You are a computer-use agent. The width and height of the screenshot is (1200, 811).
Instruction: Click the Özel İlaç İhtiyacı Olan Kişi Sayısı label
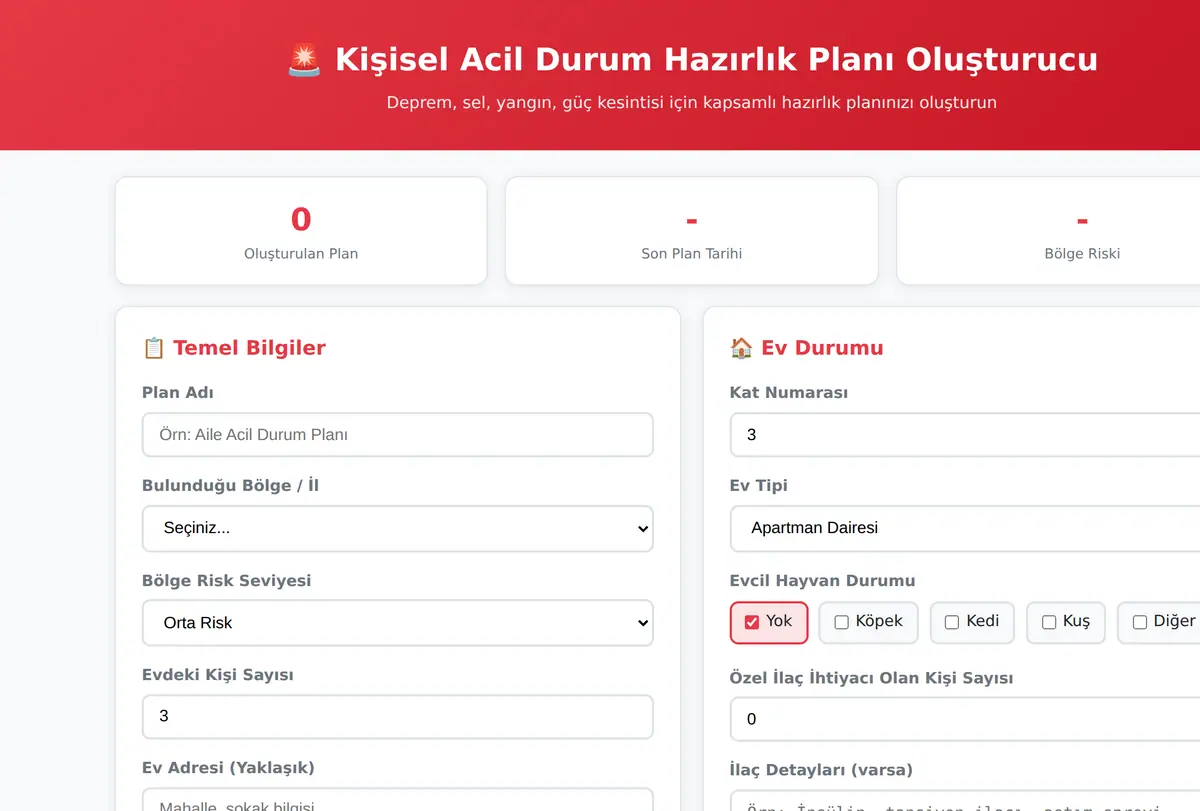[871, 678]
